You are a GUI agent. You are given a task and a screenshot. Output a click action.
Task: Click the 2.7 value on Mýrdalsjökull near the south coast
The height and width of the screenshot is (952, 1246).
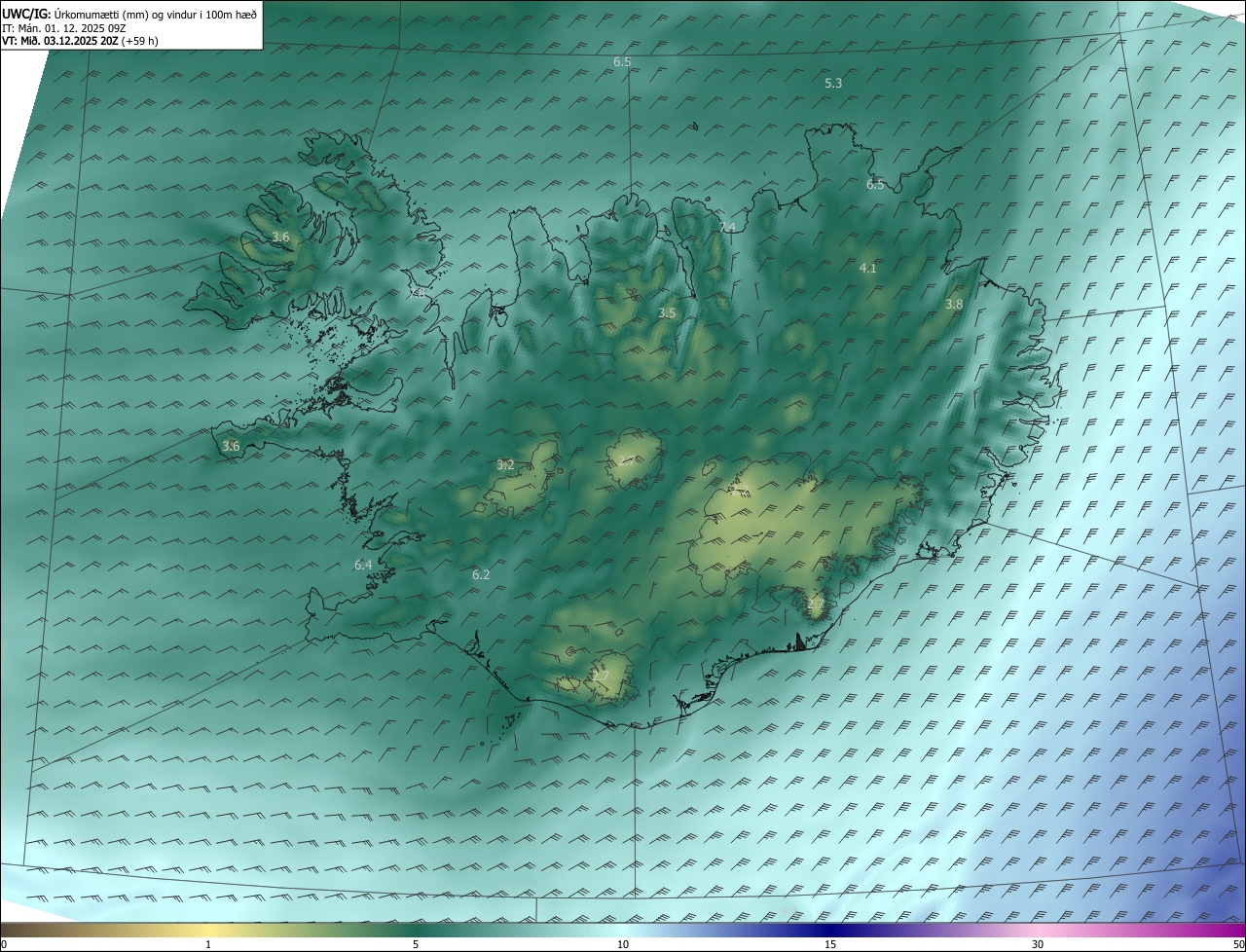[601, 676]
